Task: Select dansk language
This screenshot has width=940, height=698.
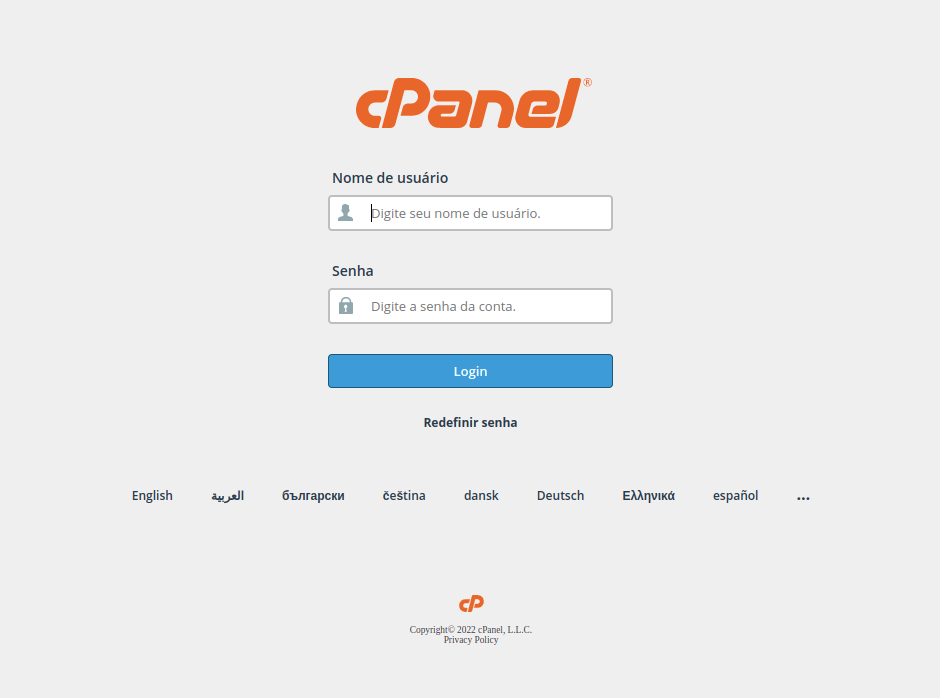Action: tap(481, 496)
